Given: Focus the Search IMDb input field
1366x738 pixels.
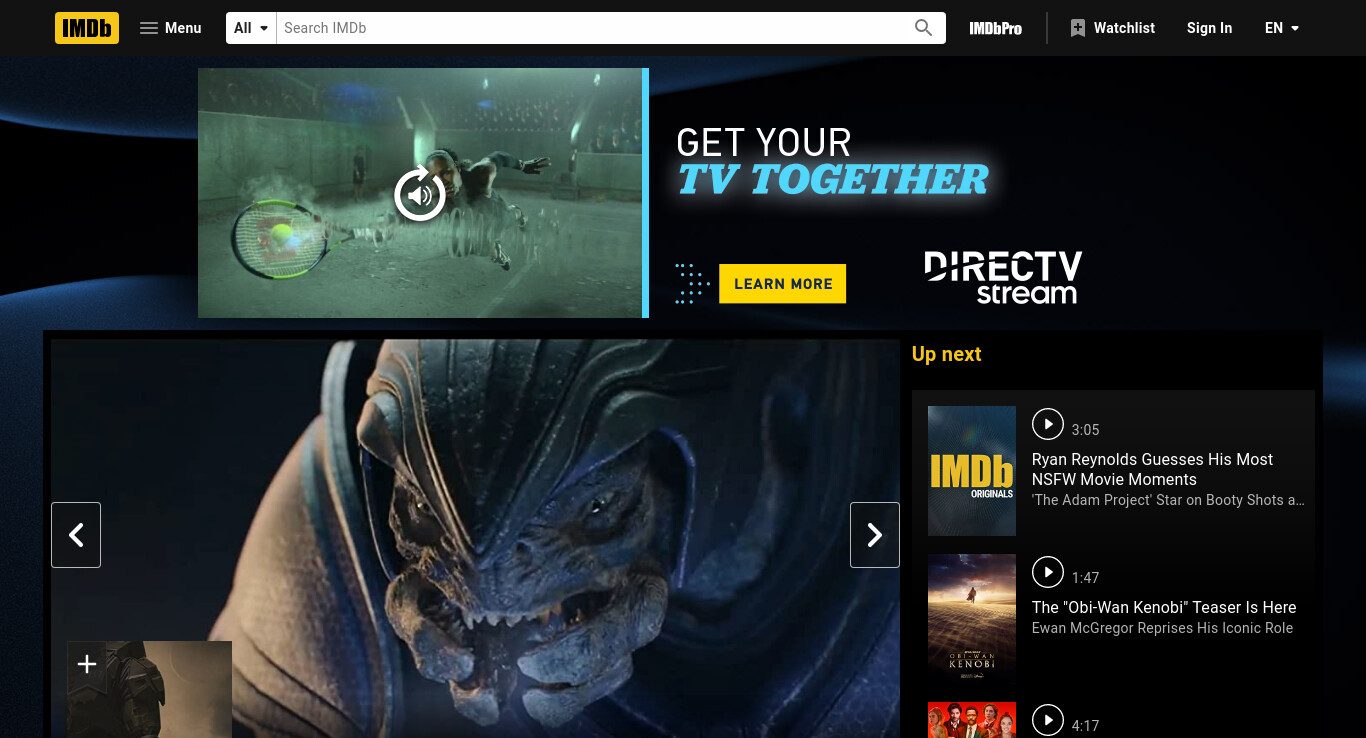Looking at the screenshot, I should [x=592, y=28].
